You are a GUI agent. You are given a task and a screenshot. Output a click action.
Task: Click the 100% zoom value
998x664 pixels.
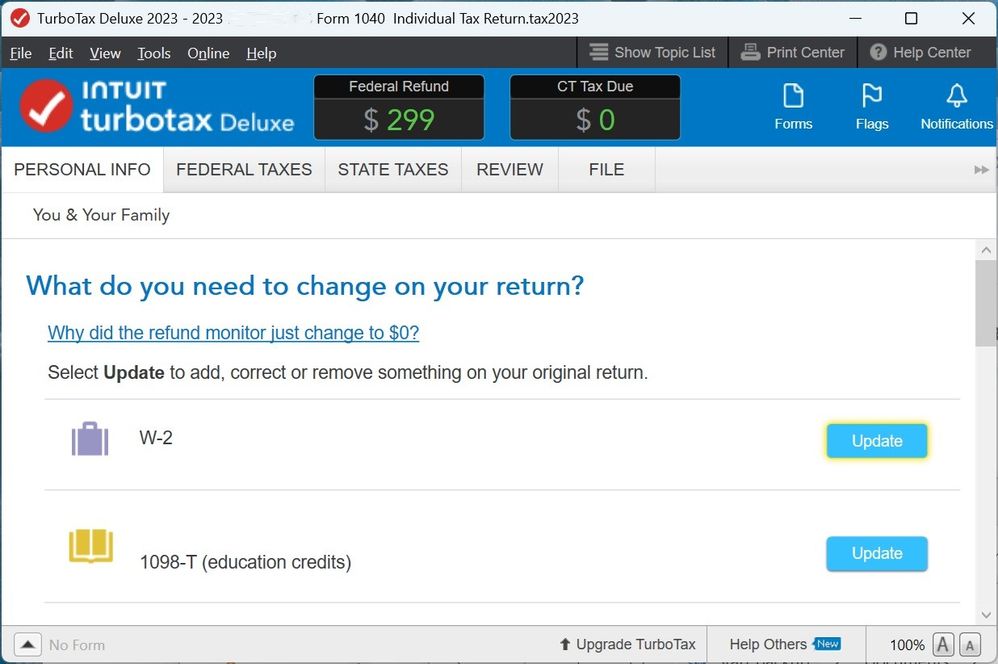tap(907, 645)
